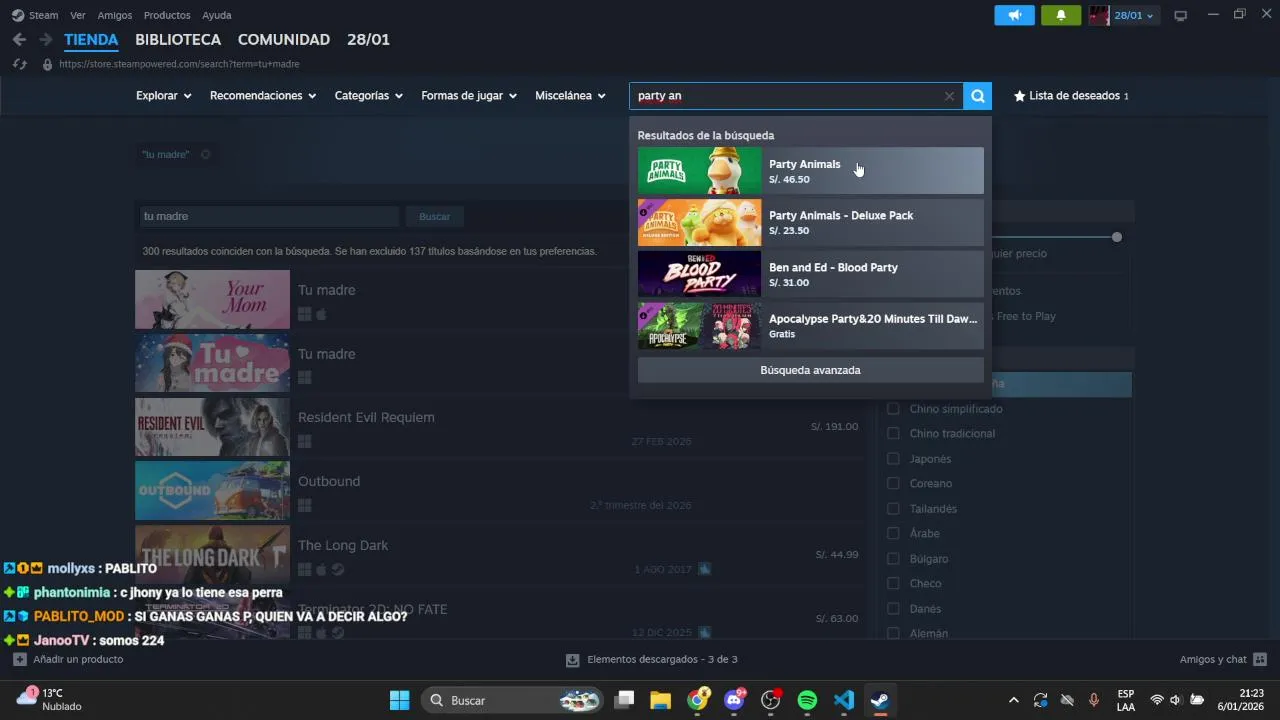Check the Chino simplificado language box

tap(894, 409)
